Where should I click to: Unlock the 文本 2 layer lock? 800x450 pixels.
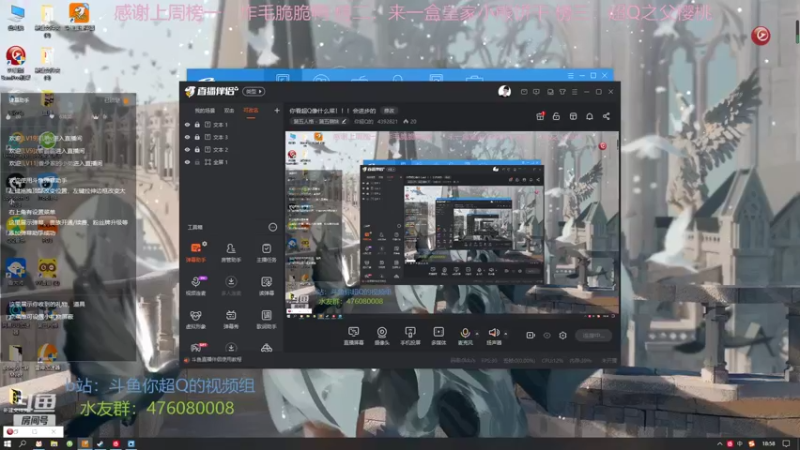coord(197,149)
